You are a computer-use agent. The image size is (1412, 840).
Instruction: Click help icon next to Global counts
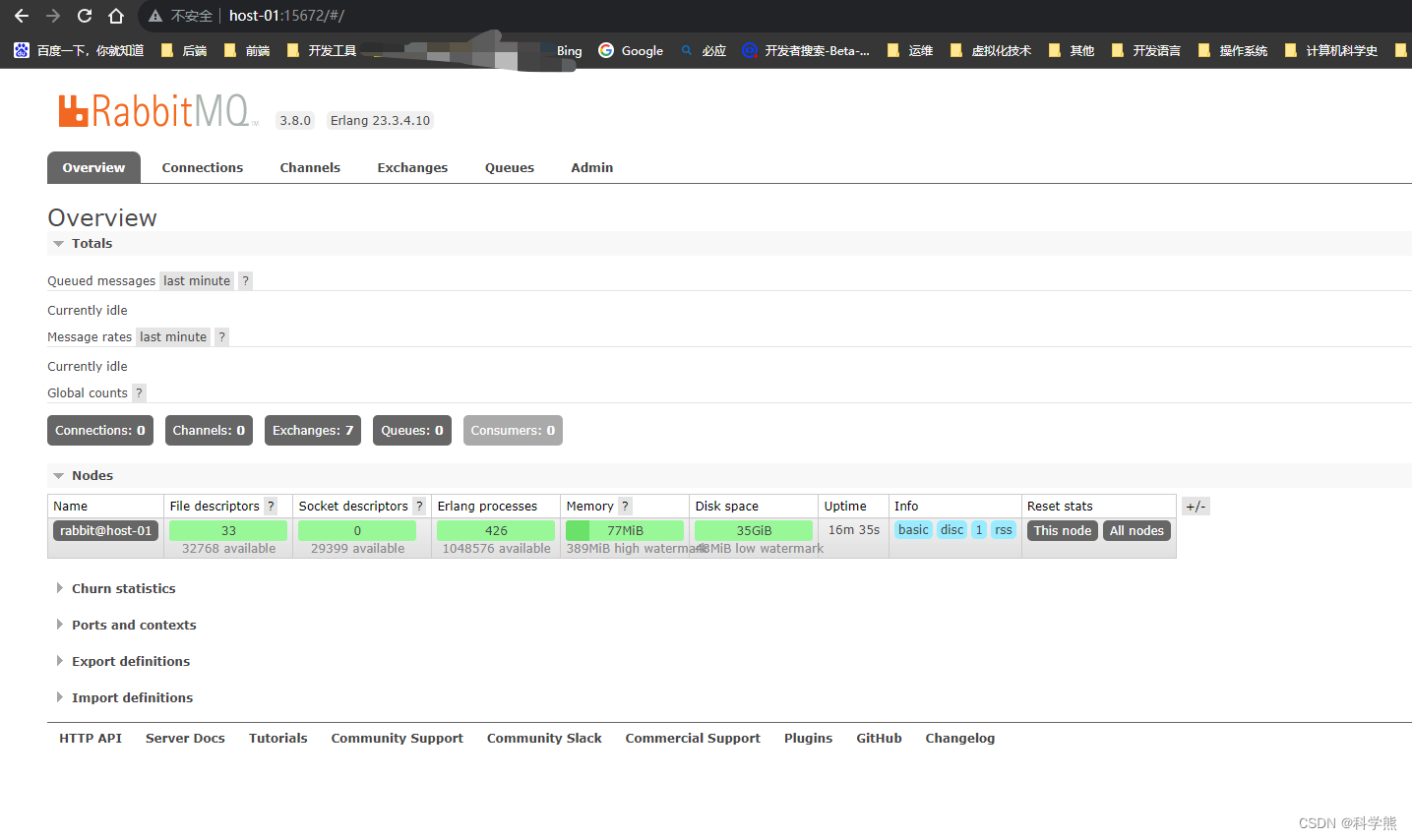[140, 393]
